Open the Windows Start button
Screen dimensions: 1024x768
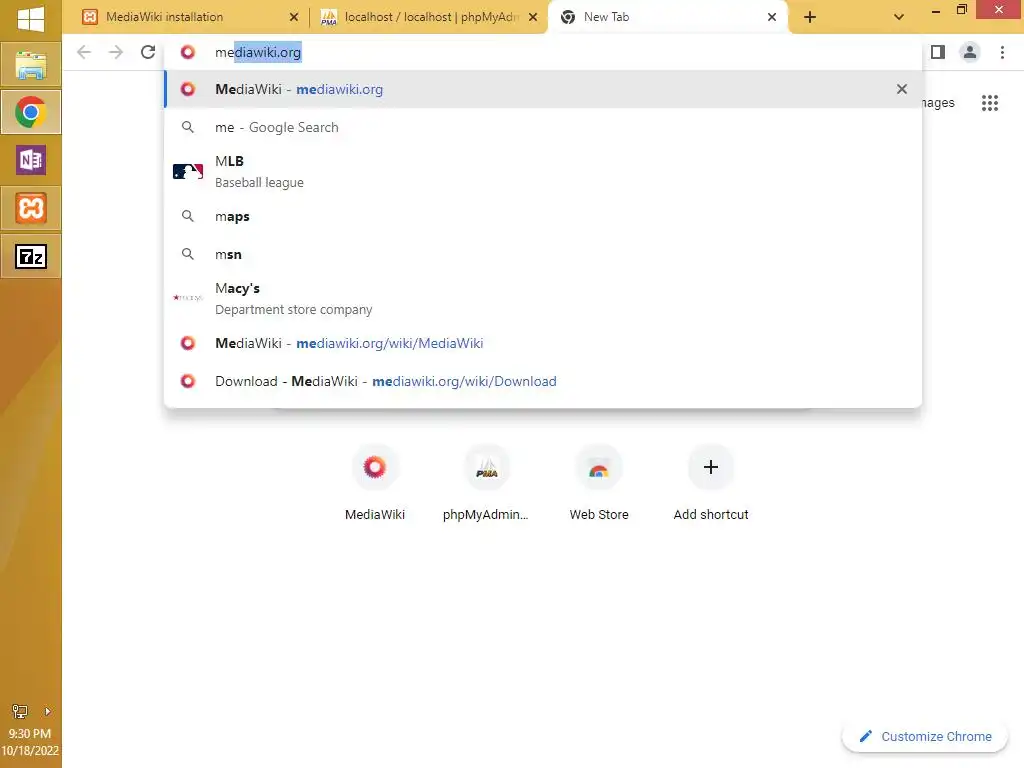(x=31, y=18)
